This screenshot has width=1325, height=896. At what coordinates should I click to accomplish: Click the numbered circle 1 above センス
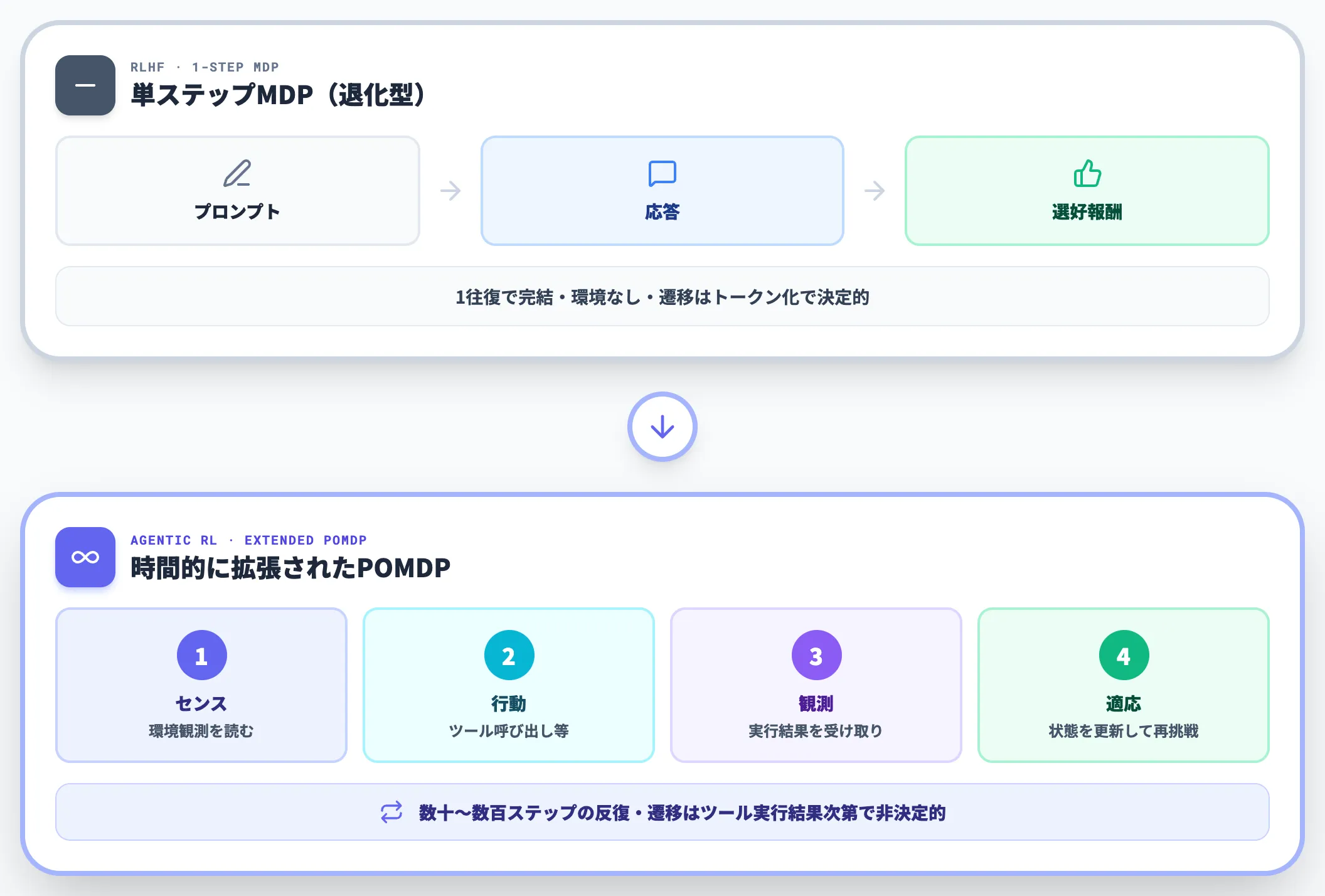coord(201,655)
